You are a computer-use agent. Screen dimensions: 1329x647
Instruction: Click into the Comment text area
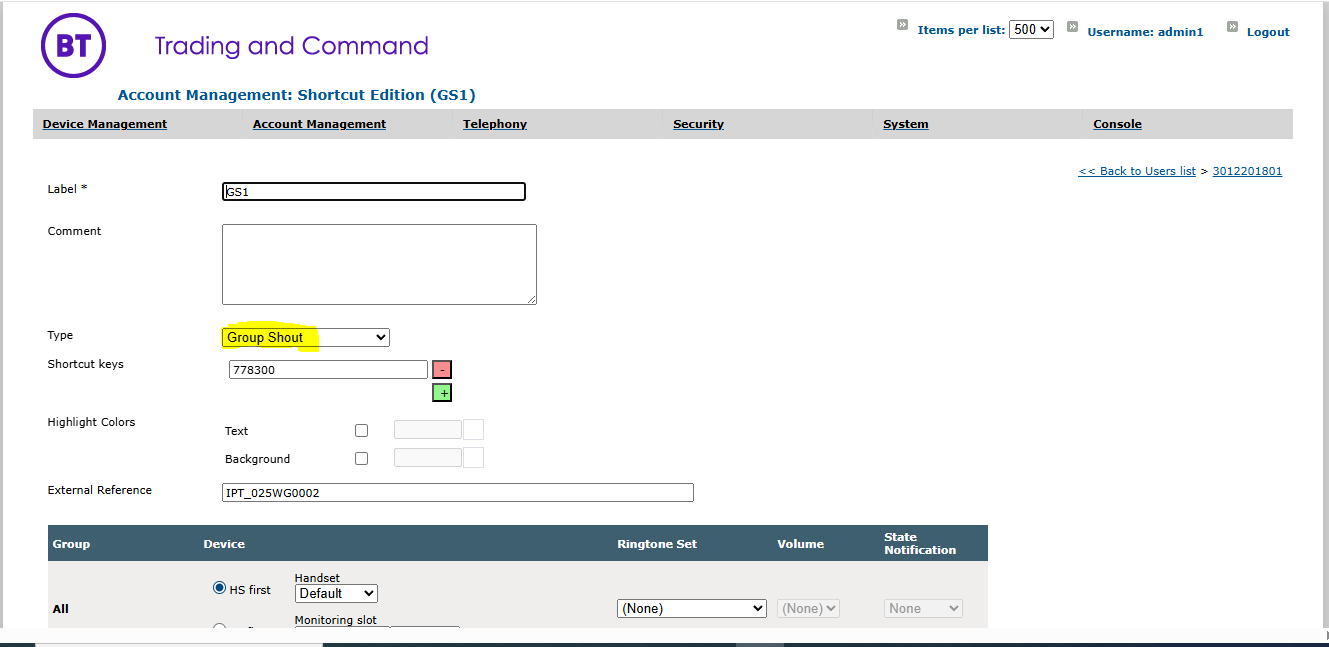click(379, 264)
